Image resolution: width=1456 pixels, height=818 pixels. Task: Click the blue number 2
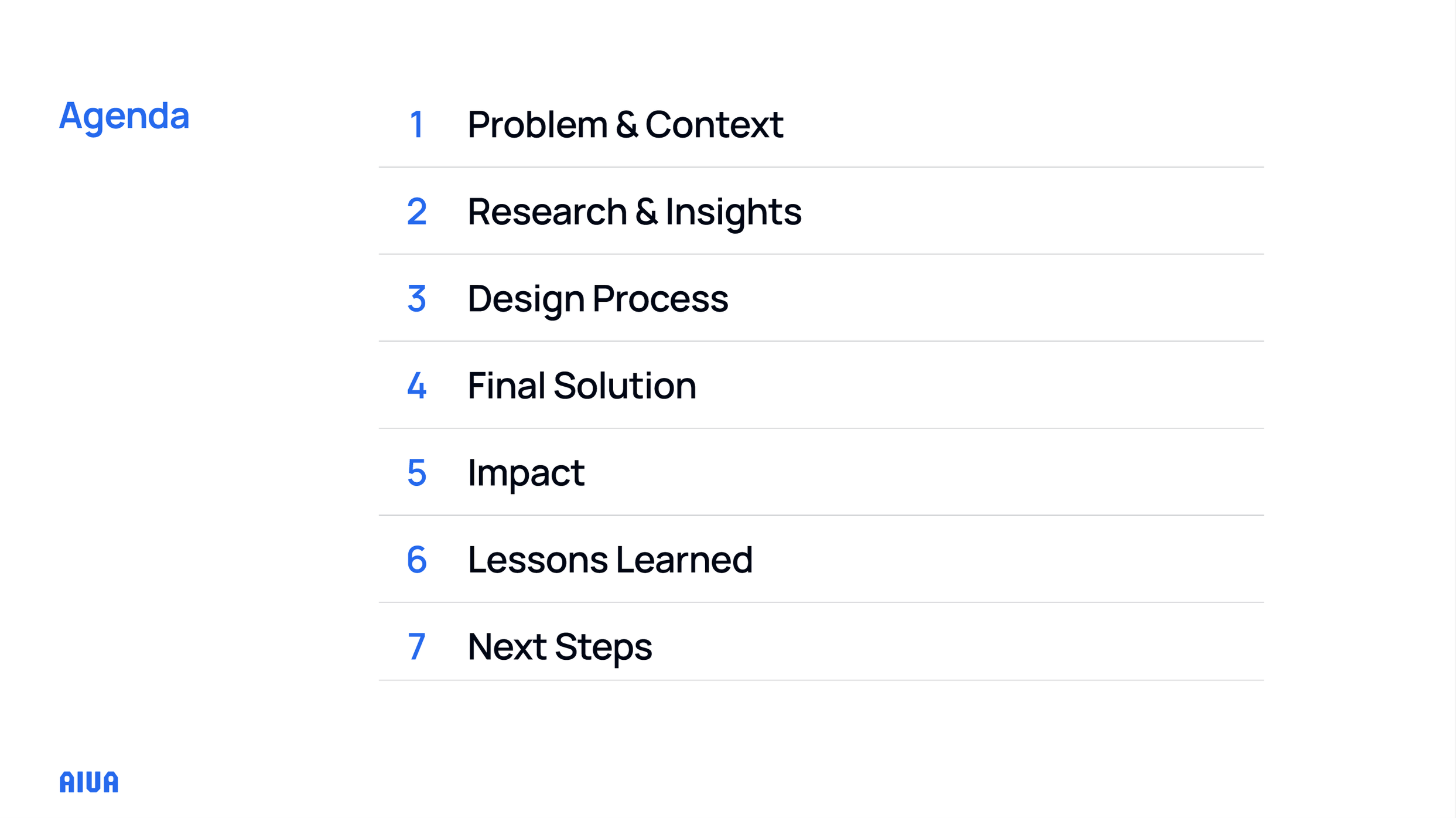click(x=416, y=212)
